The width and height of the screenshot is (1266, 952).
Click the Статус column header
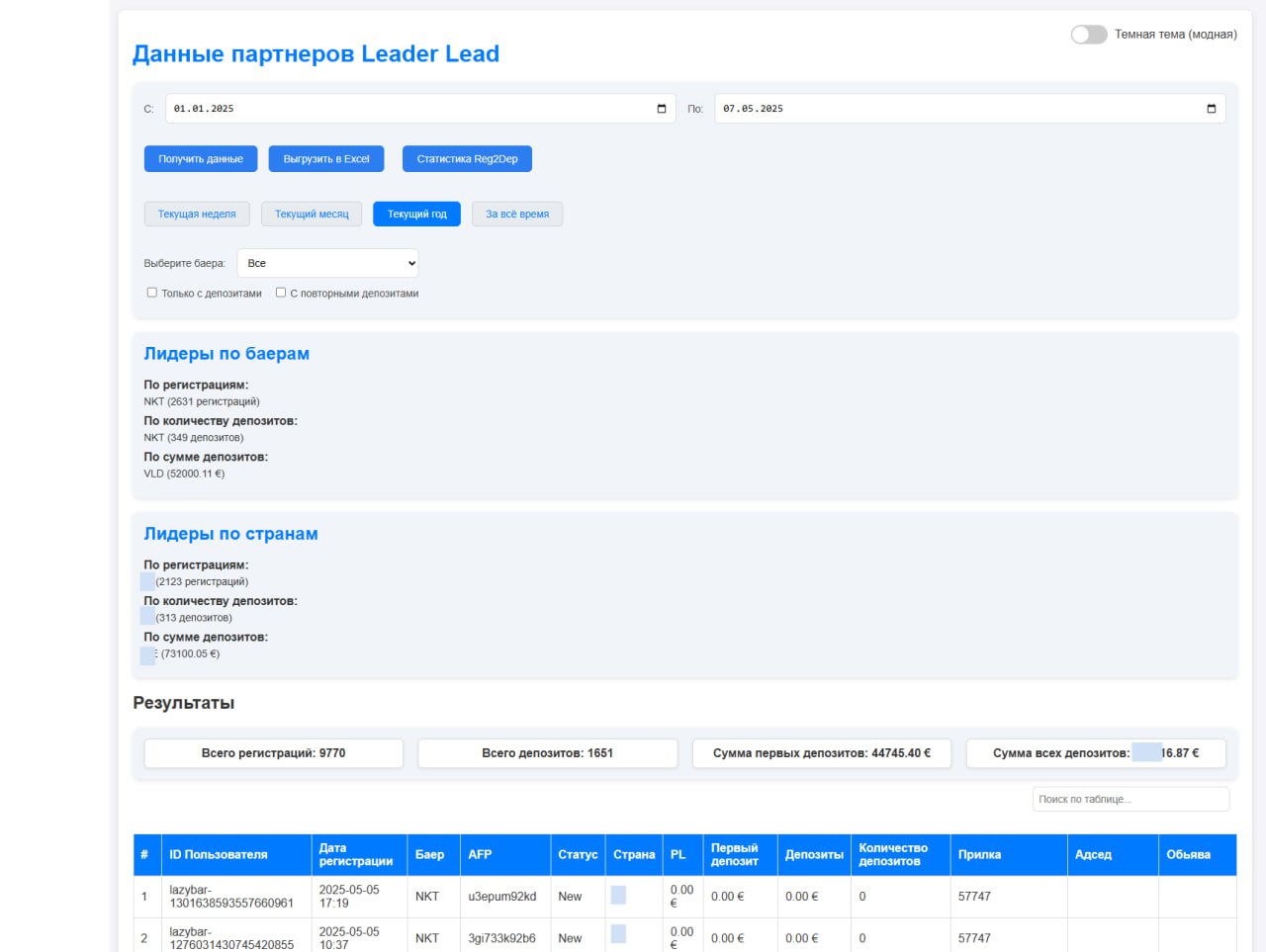pos(578,855)
